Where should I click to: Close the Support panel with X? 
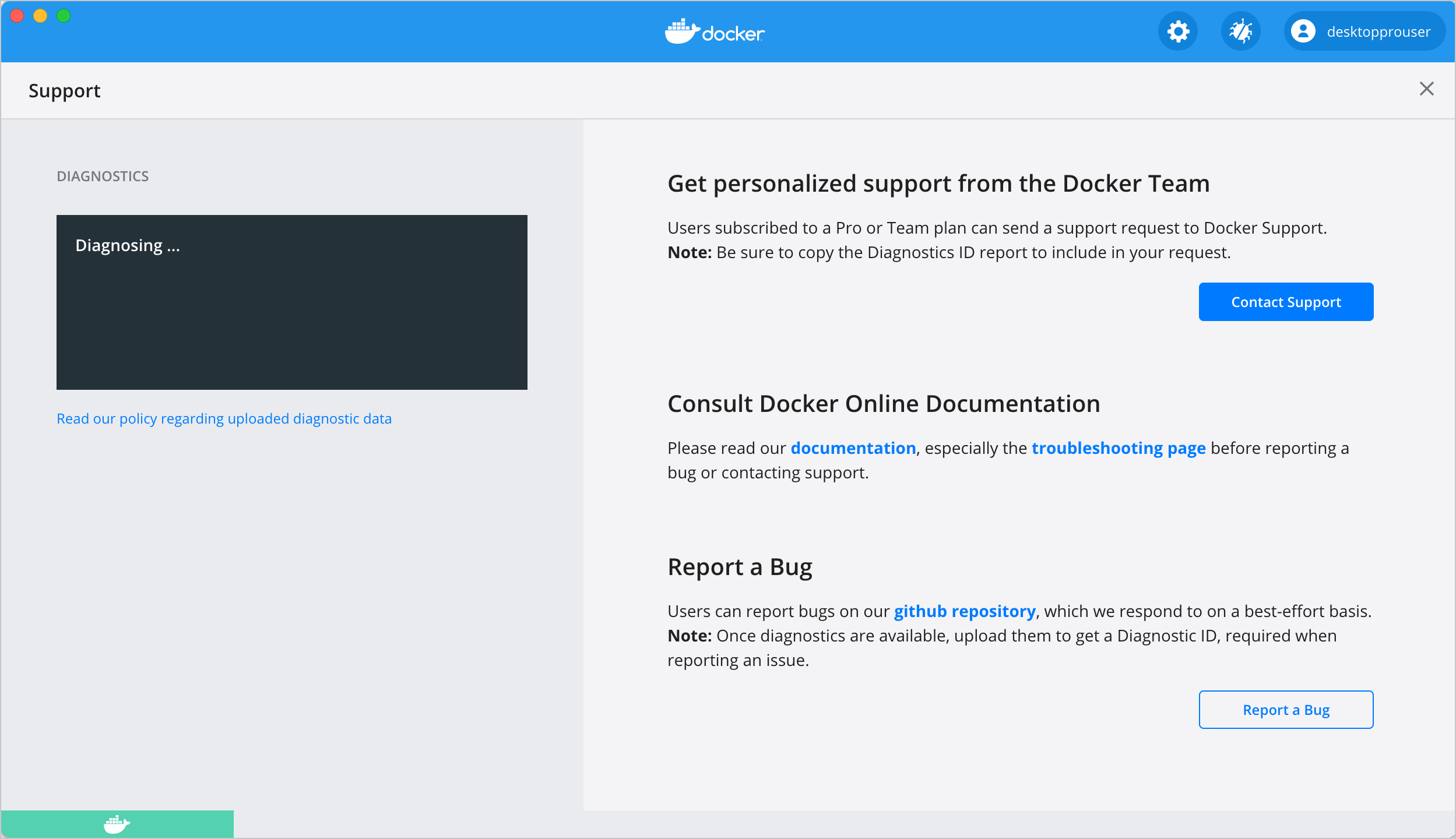click(x=1426, y=89)
